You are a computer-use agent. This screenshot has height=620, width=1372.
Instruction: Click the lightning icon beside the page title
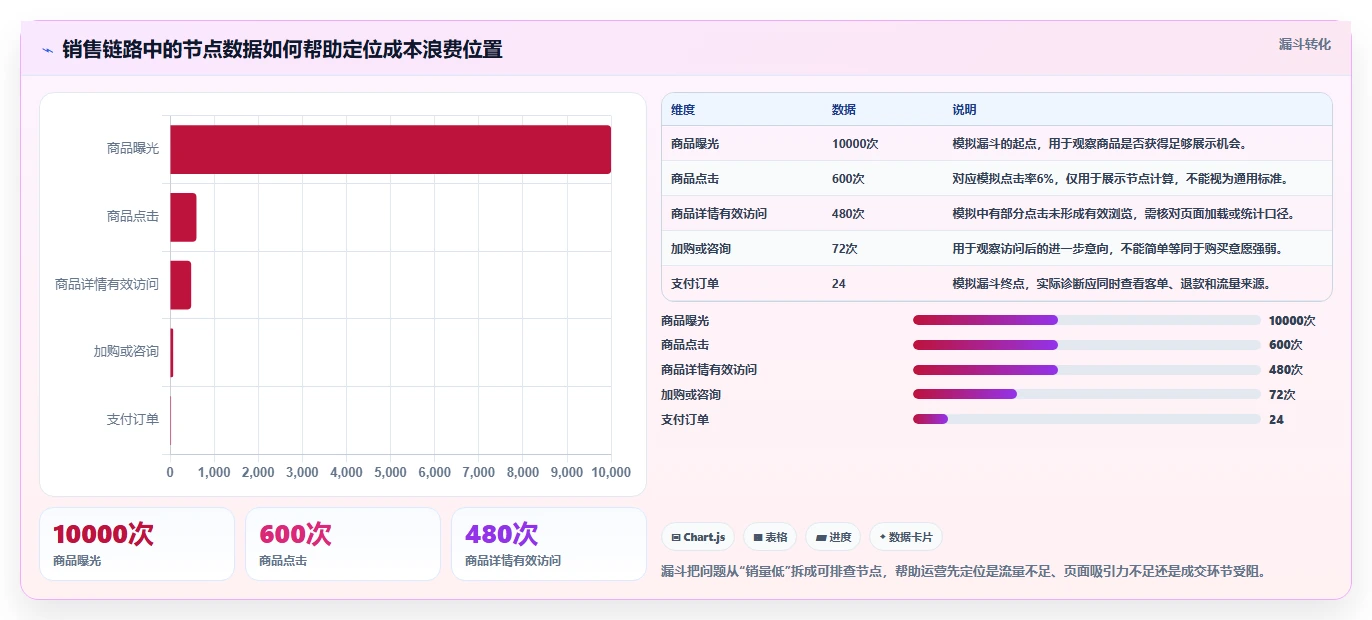point(47,50)
